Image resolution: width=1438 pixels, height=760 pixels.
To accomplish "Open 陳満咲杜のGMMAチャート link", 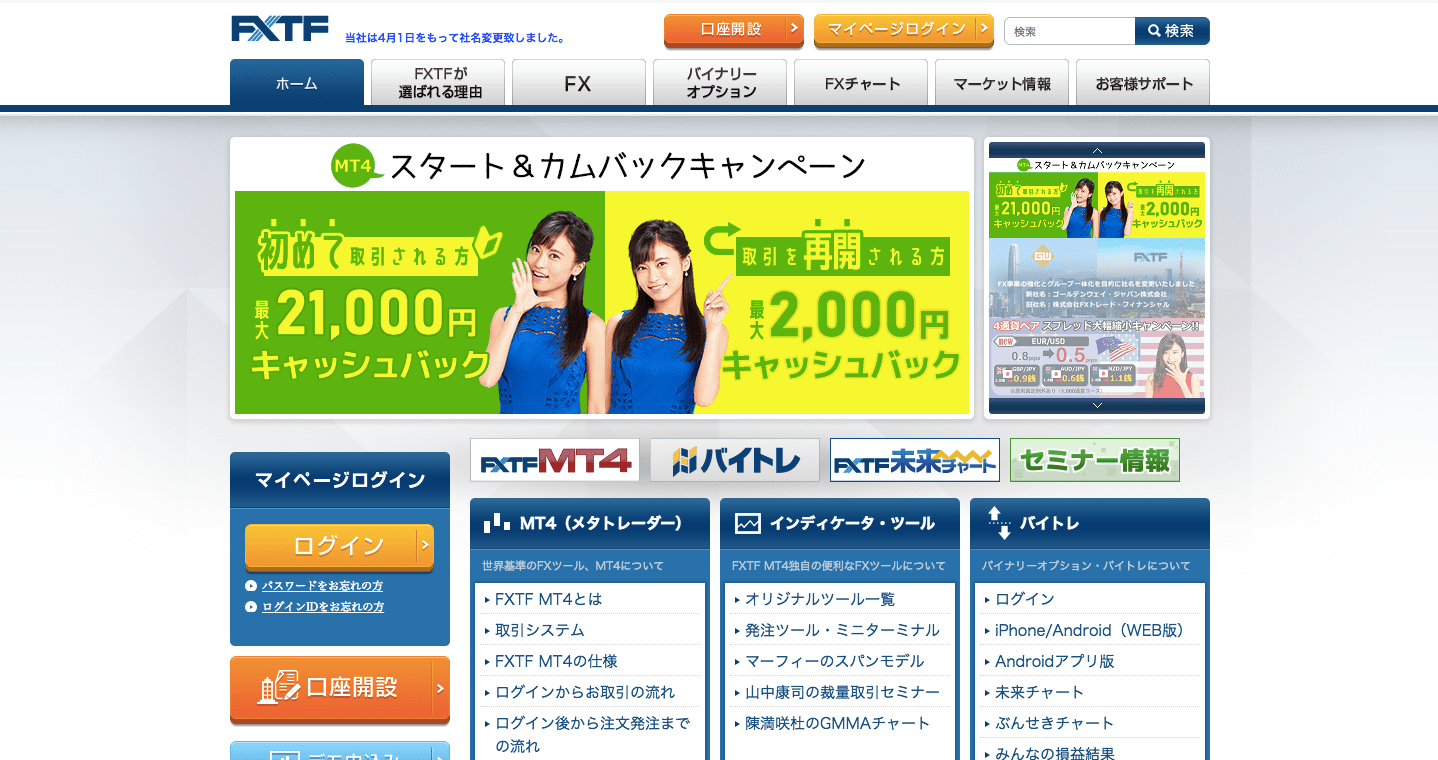I will (837, 723).
